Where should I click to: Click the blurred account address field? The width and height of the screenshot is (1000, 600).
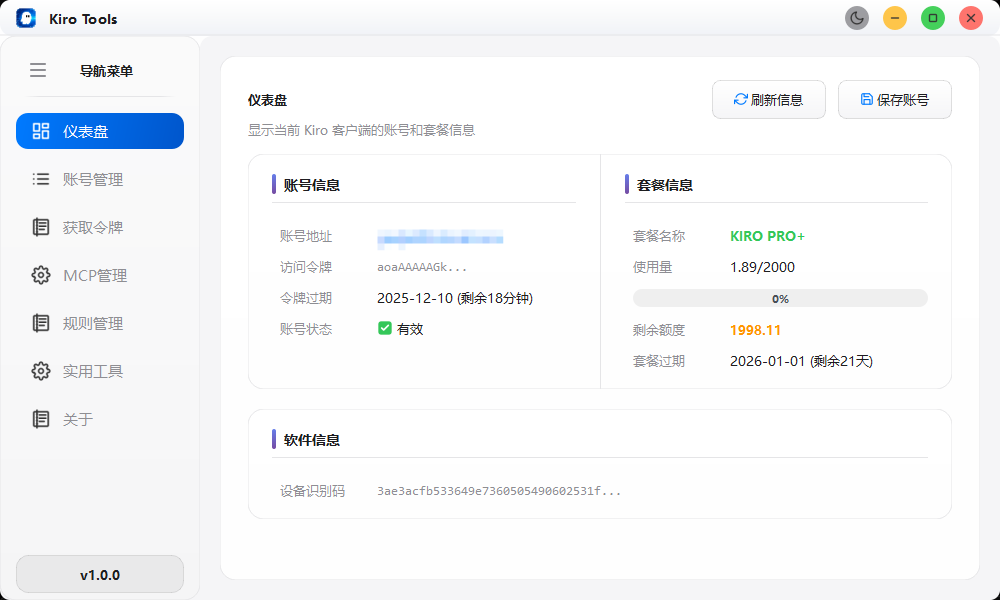444,238
